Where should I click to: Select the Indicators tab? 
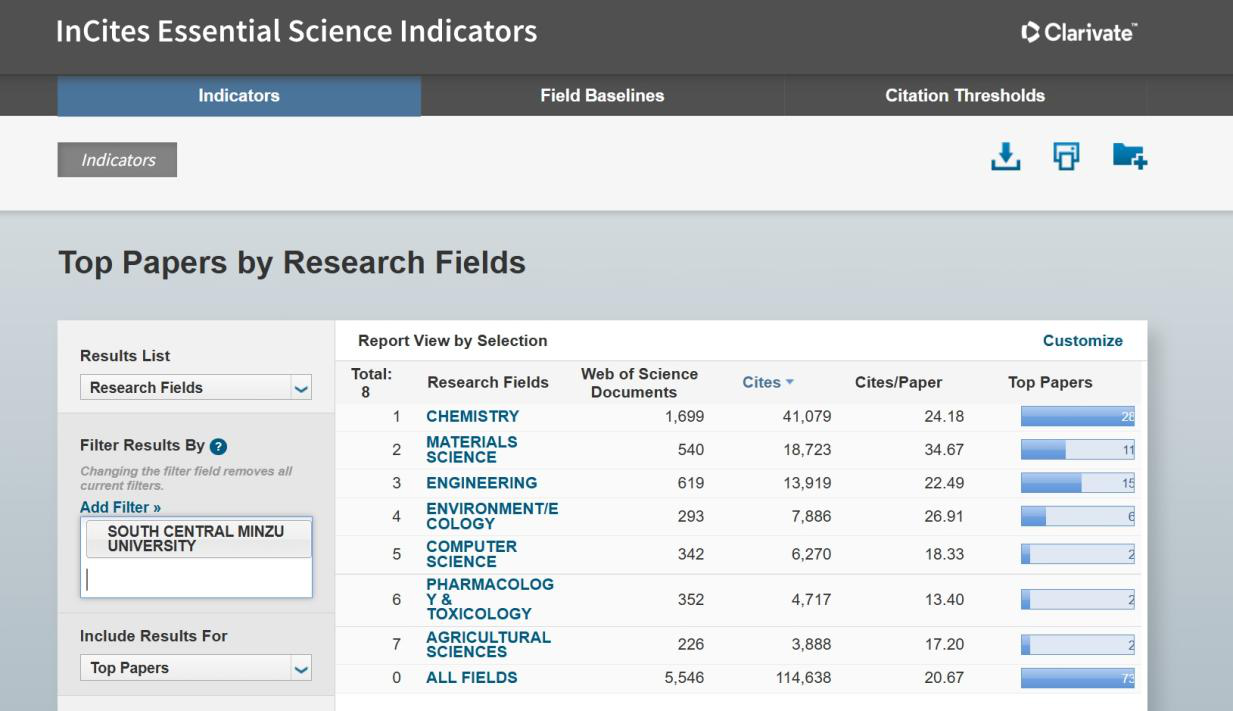tap(239, 96)
